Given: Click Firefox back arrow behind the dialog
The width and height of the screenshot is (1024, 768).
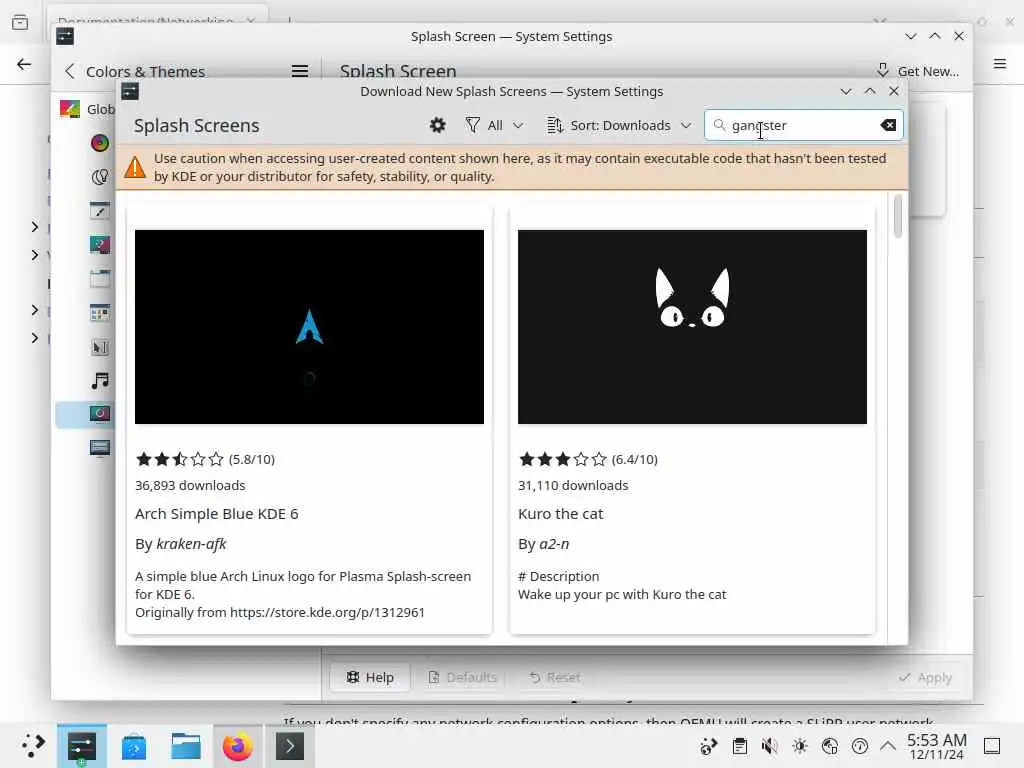Looking at the screenshot, I should point(24,64).
